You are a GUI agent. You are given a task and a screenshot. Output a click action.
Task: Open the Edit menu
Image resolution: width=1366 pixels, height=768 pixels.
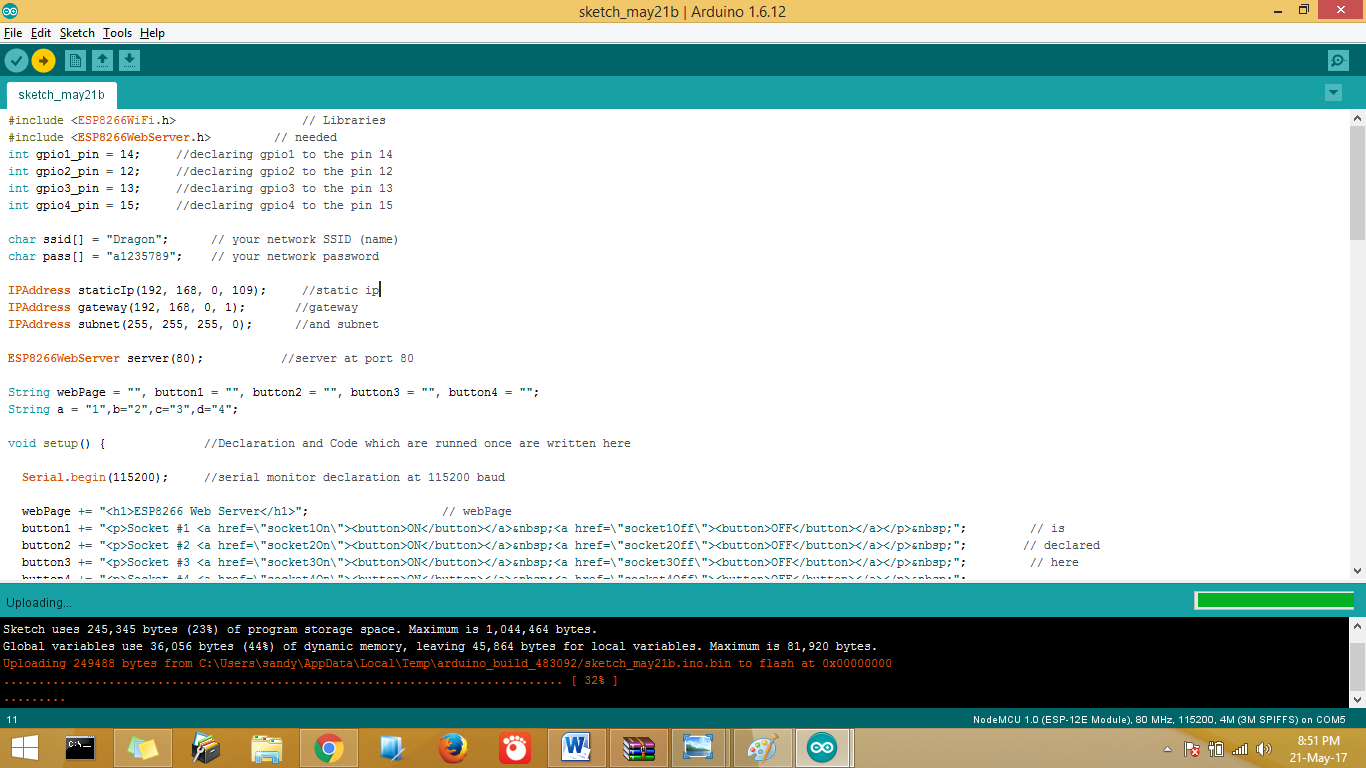(41, 33)
